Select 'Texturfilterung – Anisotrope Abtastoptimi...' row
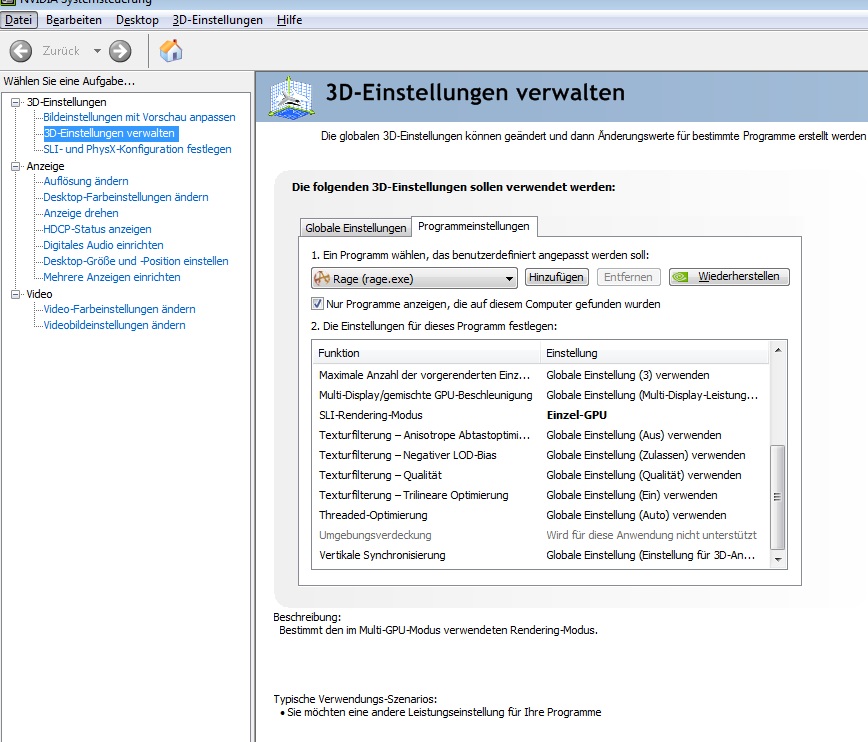The image size is (868, 742). point(541,435)
